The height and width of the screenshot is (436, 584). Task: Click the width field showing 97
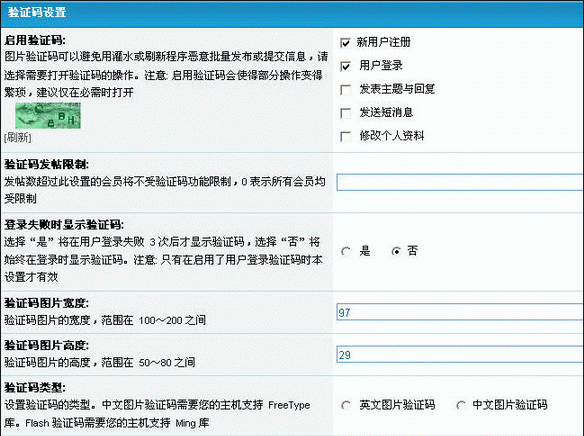(460, 312)
